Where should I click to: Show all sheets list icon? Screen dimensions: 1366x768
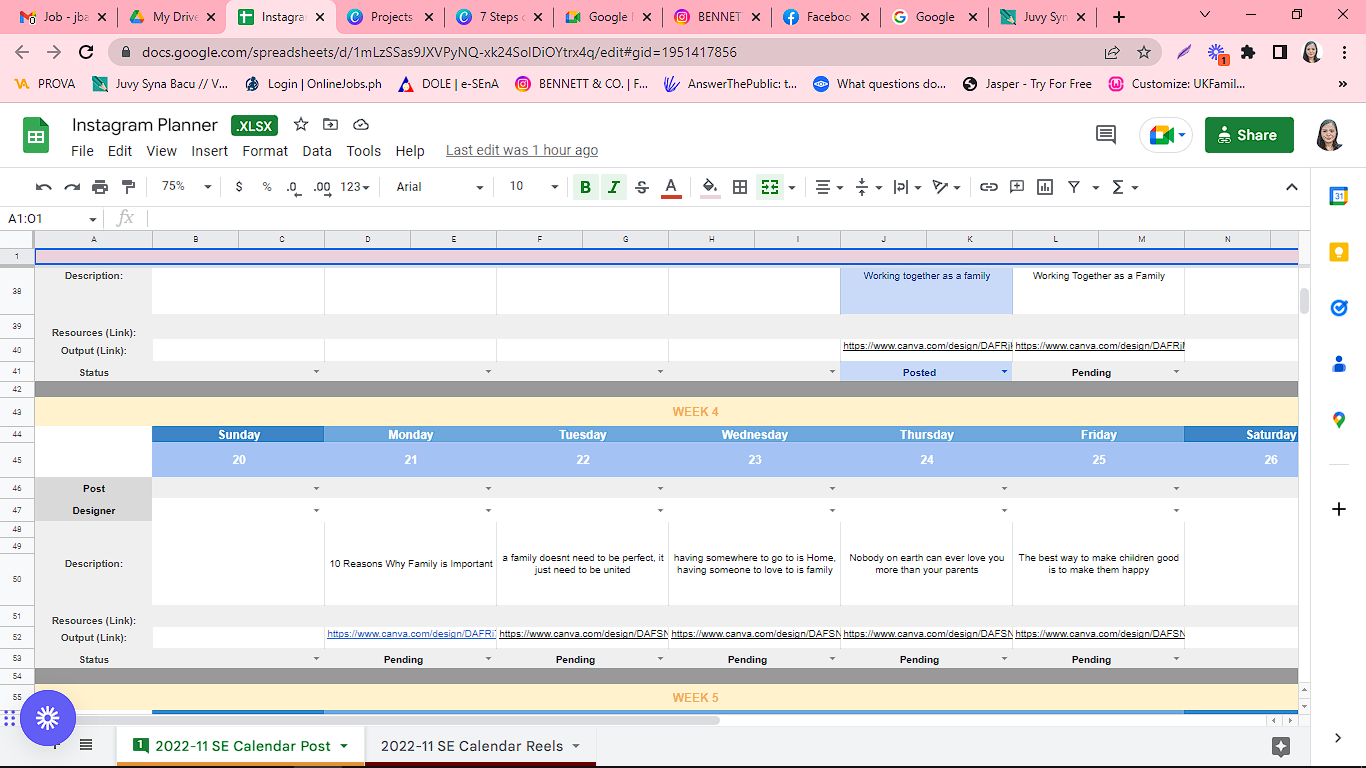click(86, 745)
